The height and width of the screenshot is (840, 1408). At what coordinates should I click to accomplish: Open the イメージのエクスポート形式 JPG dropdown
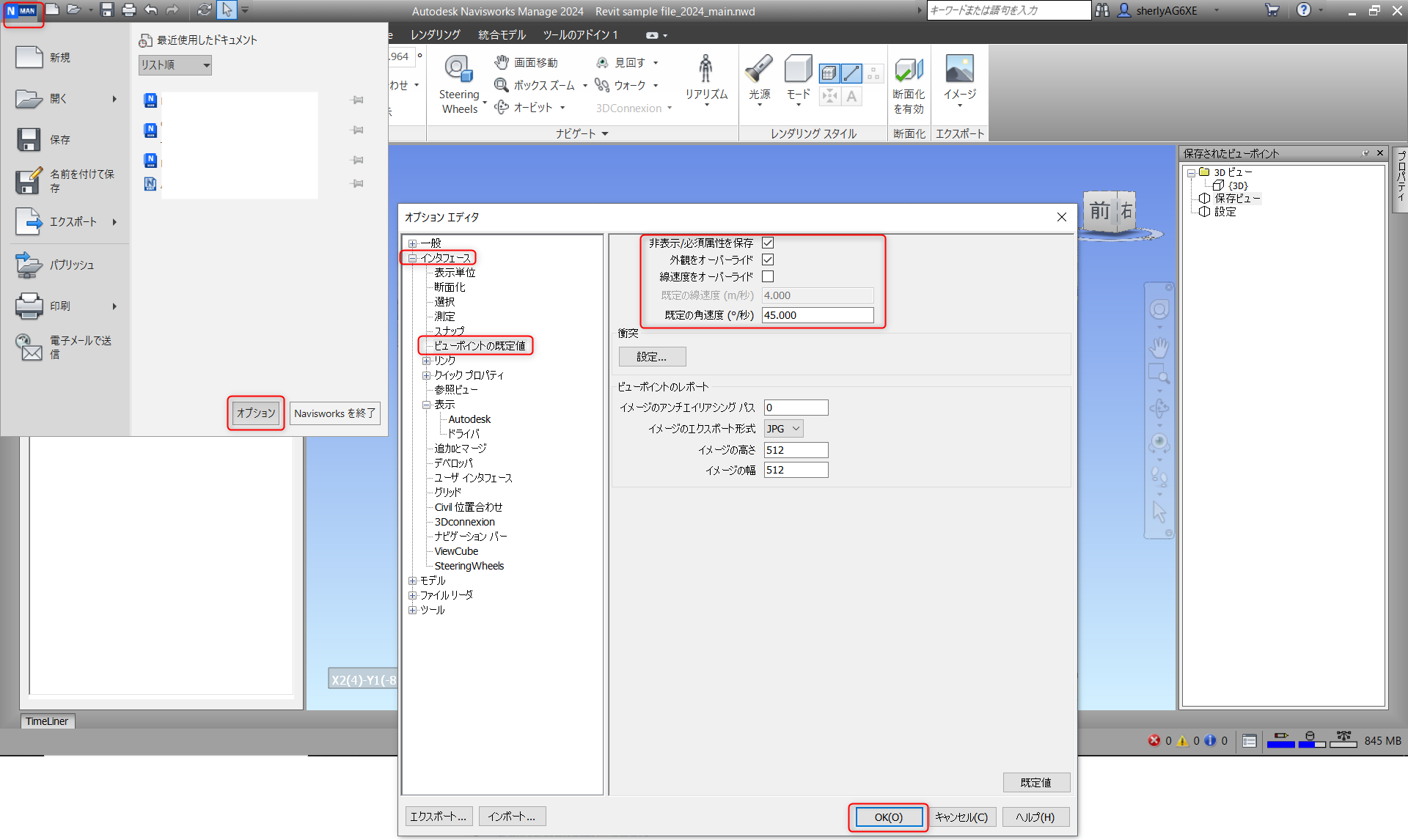click(795, 428)
